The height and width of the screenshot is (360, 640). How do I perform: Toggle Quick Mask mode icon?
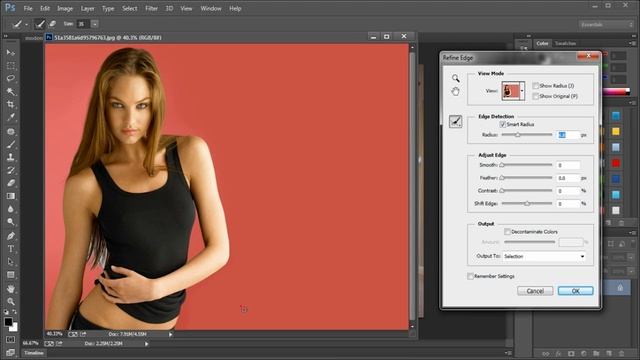click(x=11, y=340)
